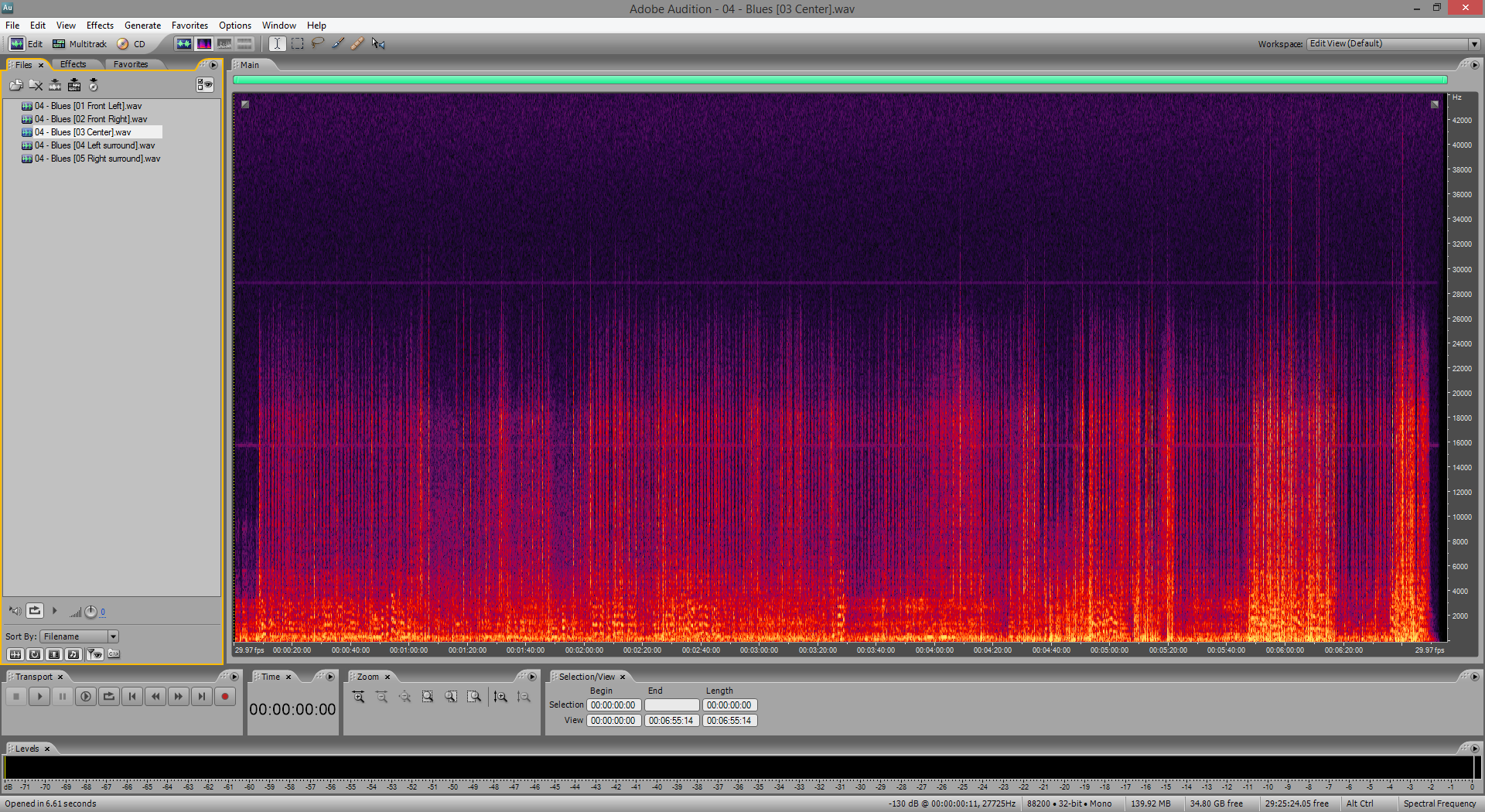Click Close File icon in Files panel
Viewport: 1485px width, 812px height.
(36, 85)
